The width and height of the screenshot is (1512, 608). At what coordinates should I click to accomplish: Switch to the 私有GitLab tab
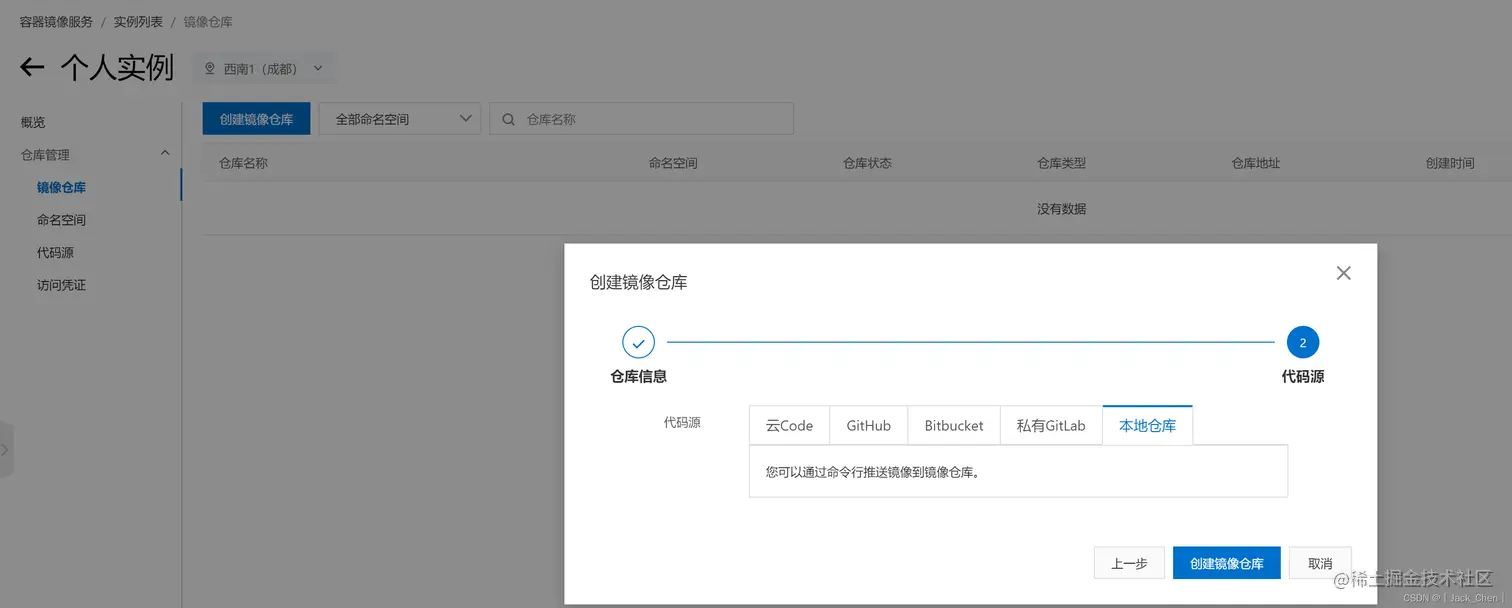[x=1050, y=425]
